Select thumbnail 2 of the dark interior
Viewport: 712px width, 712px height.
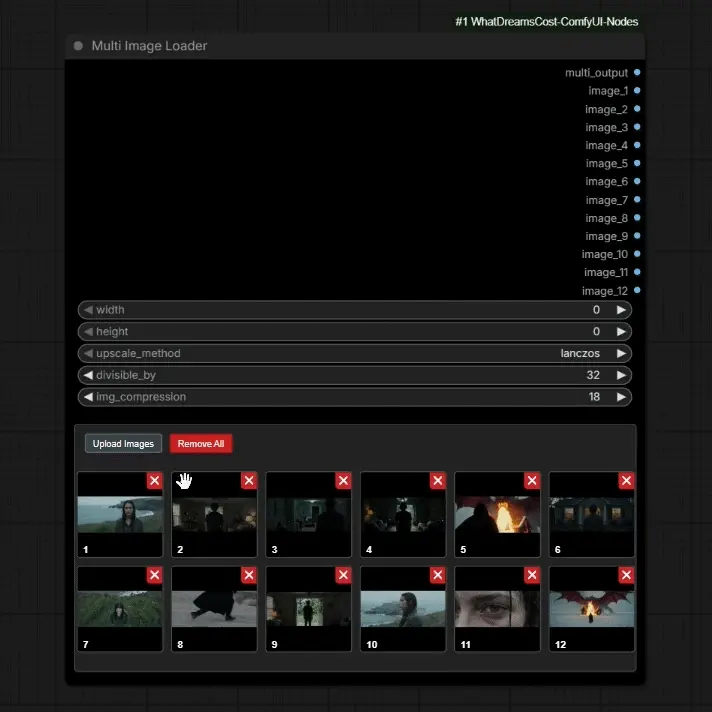point(214,514)
